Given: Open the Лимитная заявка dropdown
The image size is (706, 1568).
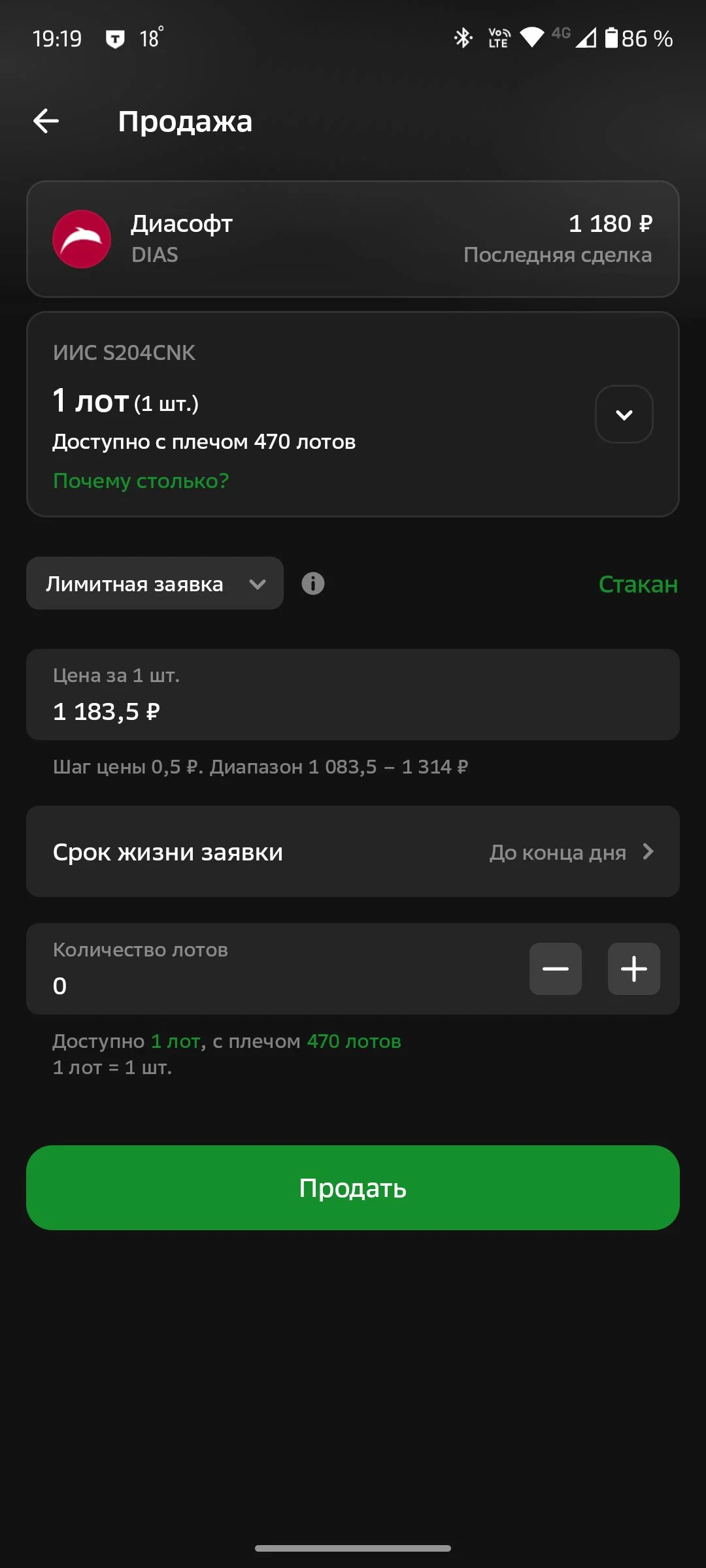Looking at the screenshot, I should tap(155, 583).
